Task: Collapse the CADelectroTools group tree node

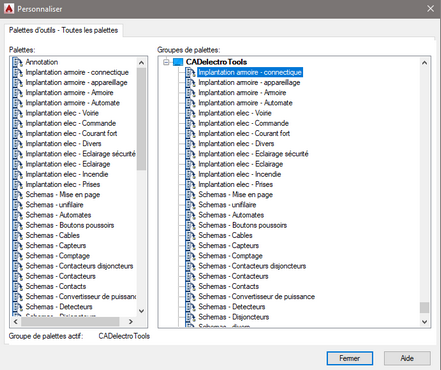Action: 166,62
